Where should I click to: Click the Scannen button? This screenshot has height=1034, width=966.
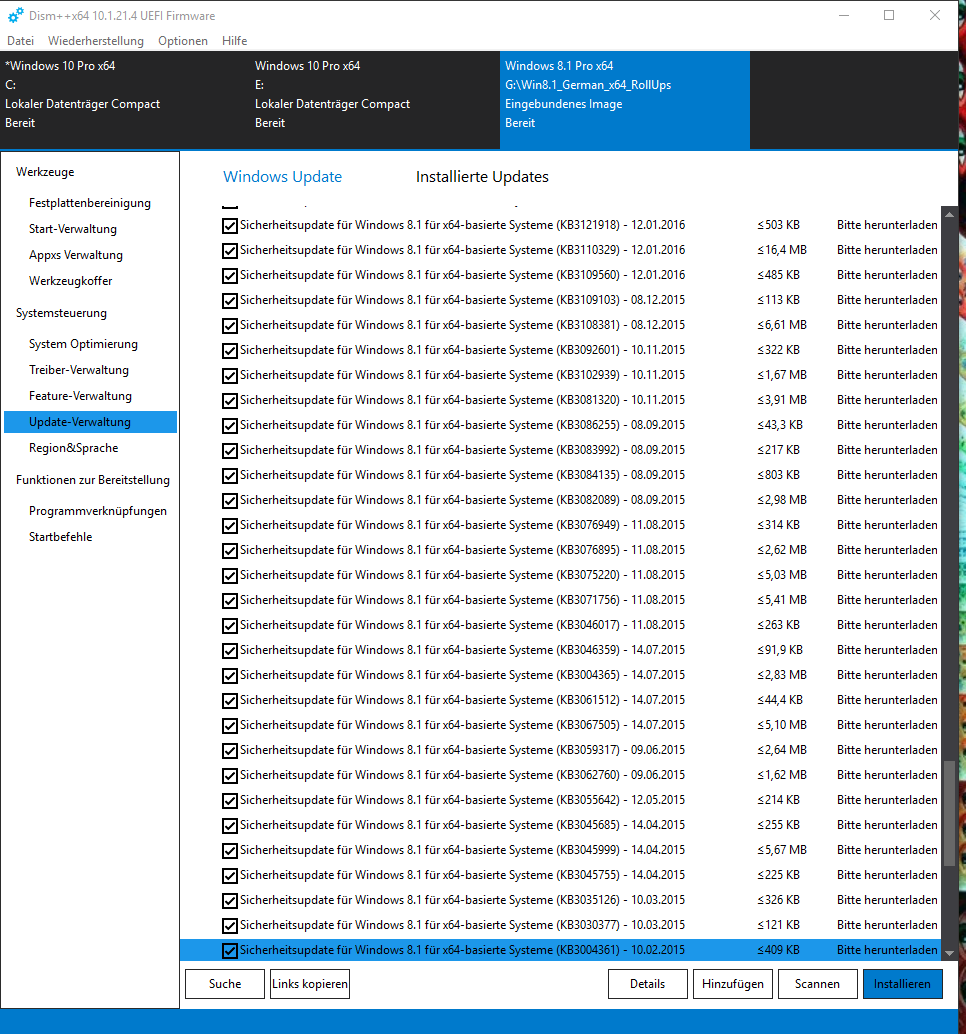click(818, 984)
